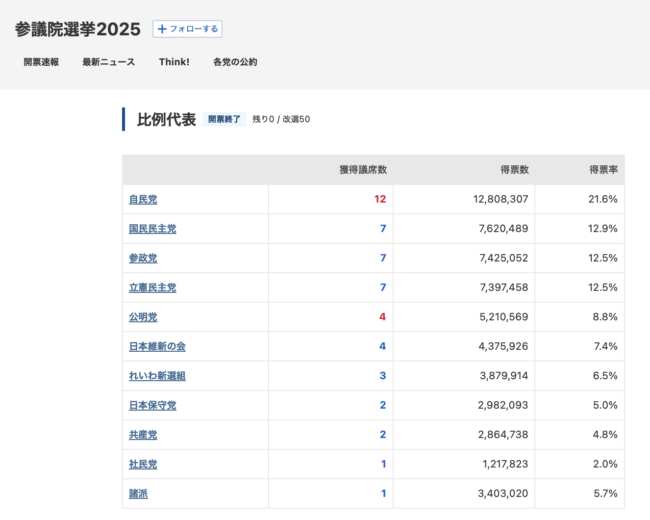
Task: Click the 公明党 link
Action: pyautogui.click(x=143, y=317)
